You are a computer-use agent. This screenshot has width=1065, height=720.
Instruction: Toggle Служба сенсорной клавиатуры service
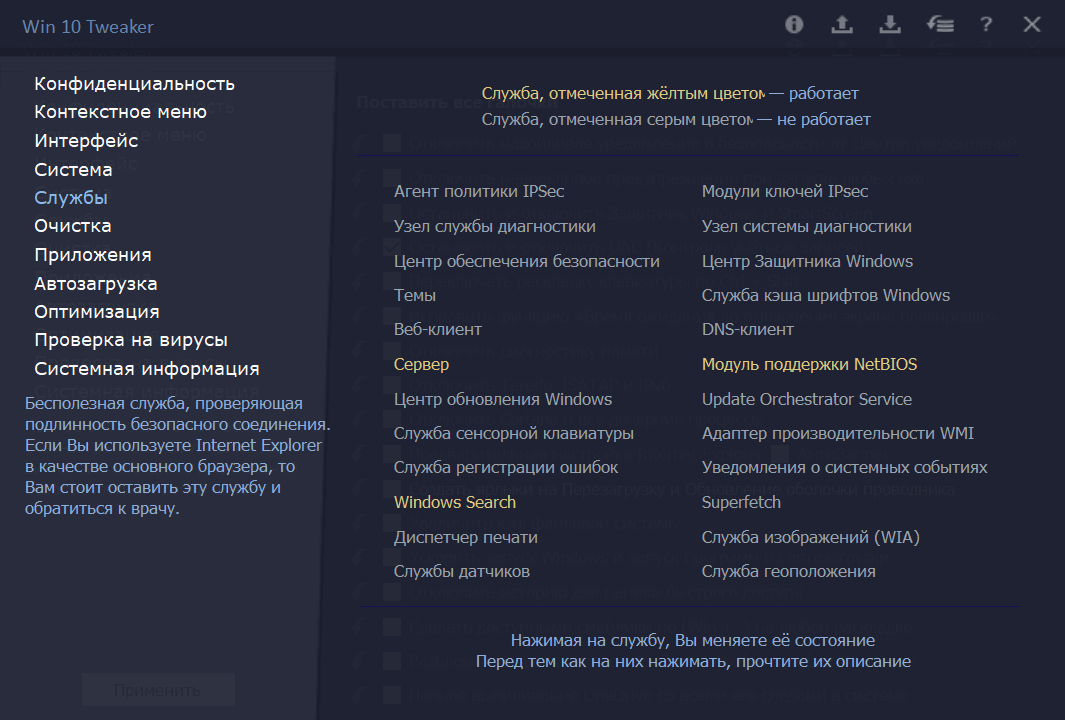[513, 433]
